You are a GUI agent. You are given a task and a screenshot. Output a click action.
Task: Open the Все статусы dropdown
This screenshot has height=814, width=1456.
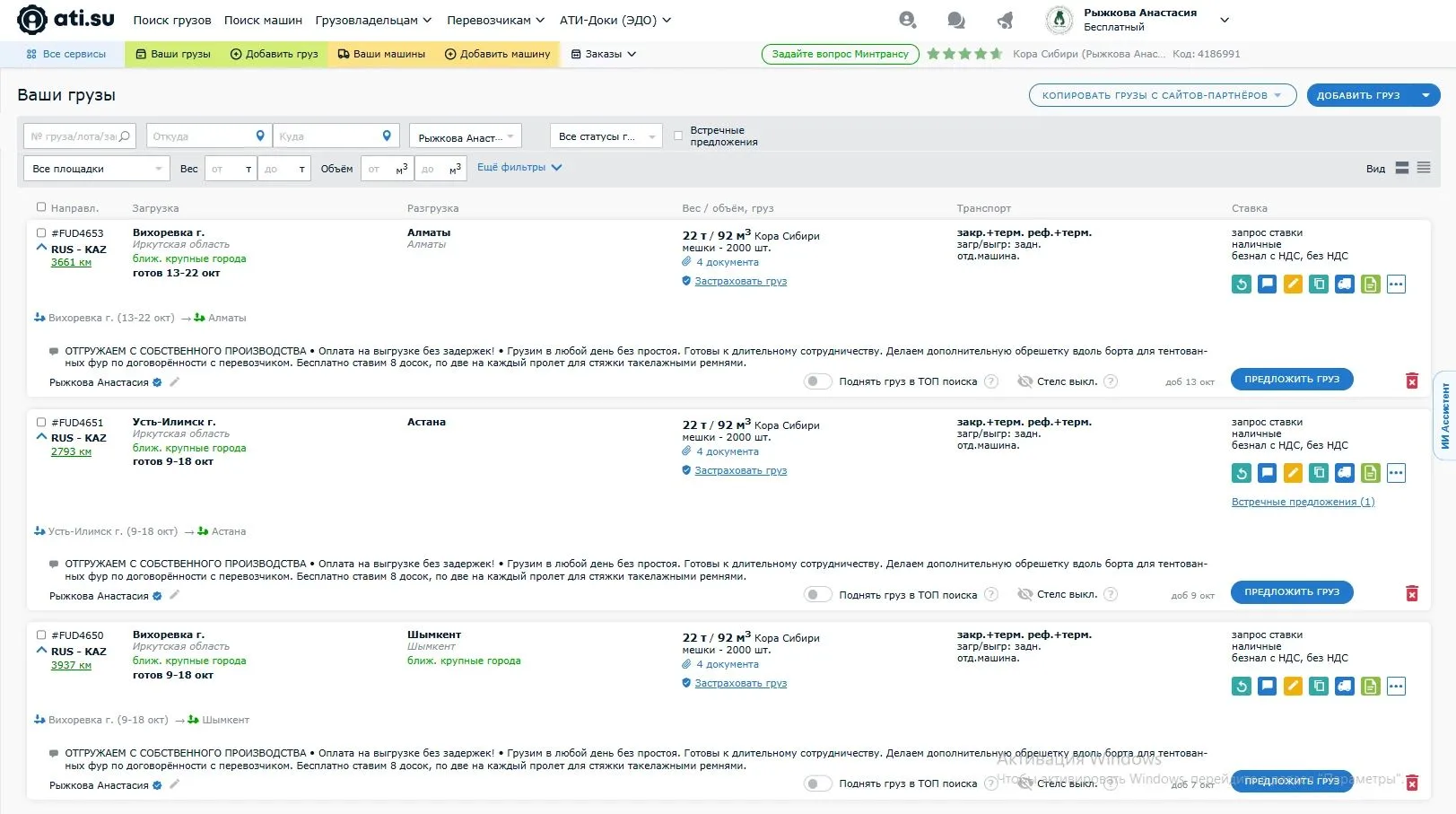tap(606, 136)
